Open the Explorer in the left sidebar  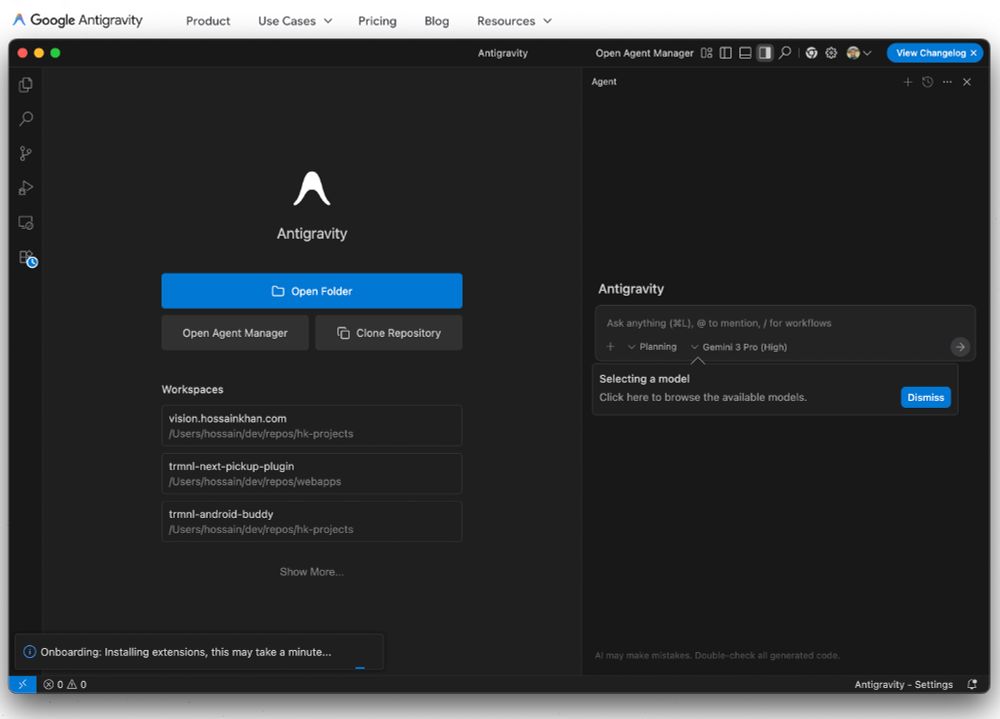point(25,85)
